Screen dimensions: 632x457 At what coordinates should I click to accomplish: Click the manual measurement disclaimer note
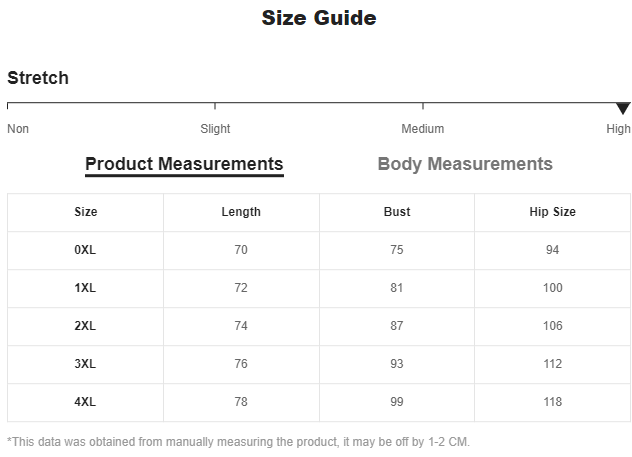[238, 441]
